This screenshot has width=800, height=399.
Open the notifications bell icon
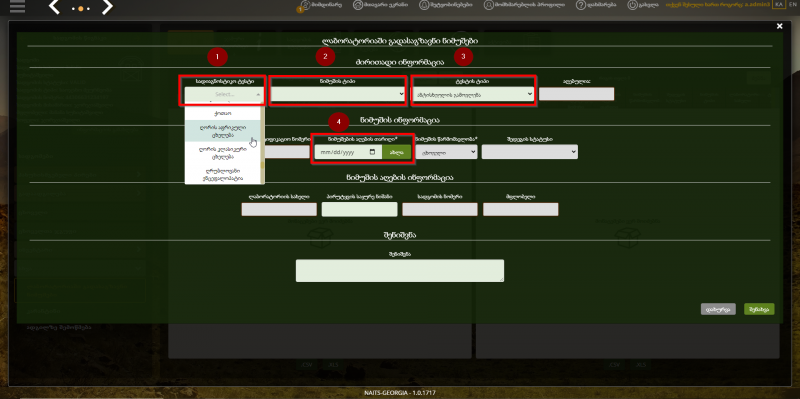coord(424,5)
